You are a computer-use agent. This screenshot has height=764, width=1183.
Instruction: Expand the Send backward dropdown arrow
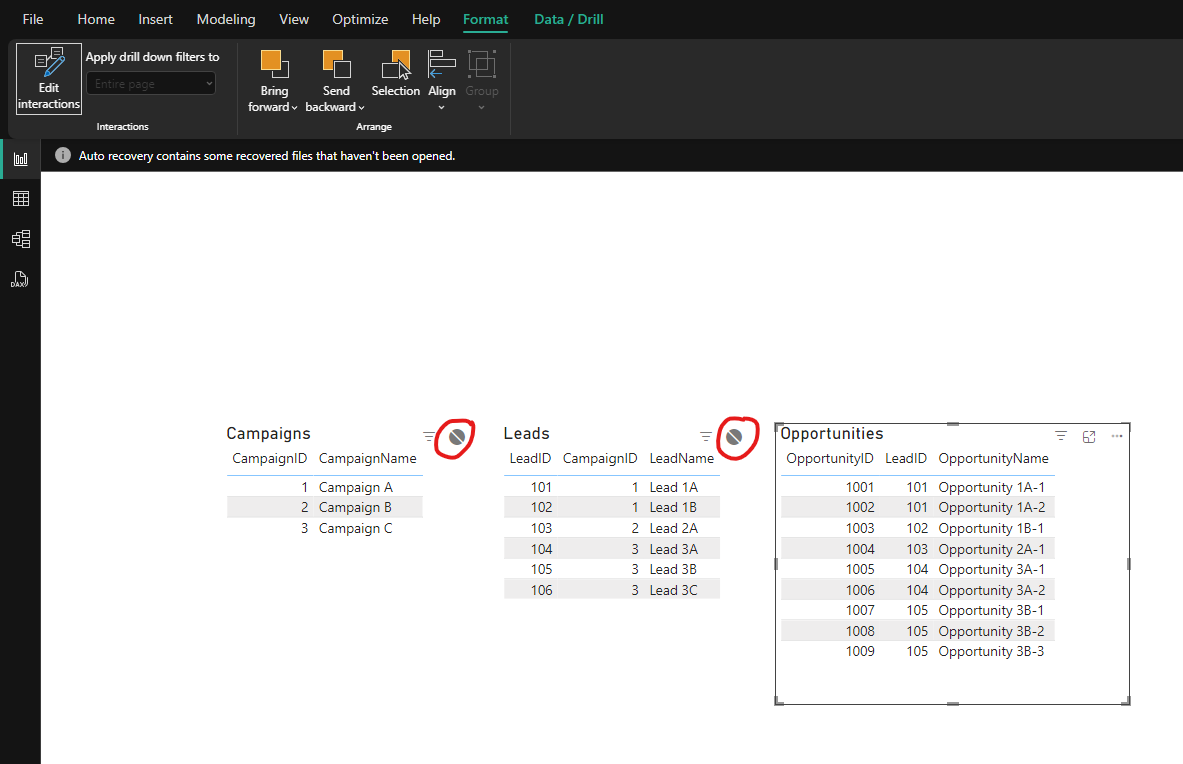361,108
